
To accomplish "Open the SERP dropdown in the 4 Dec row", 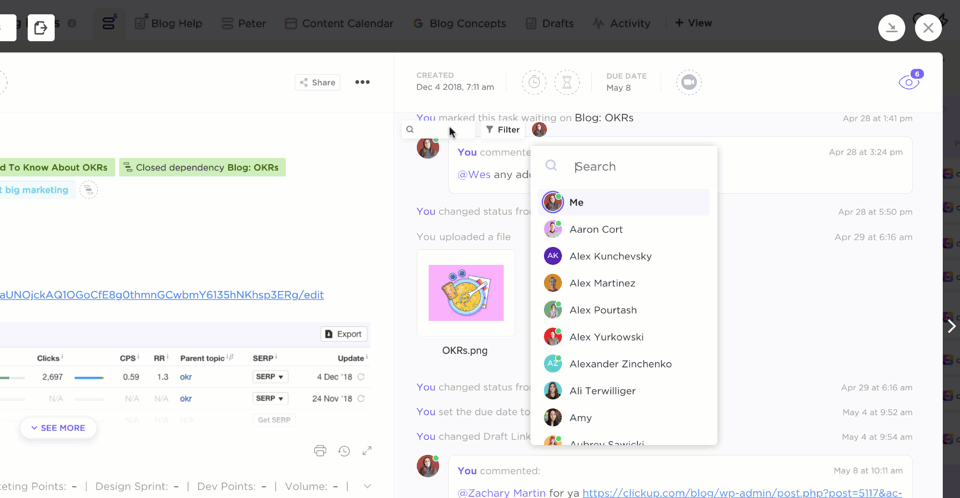I will coord(270,377).
